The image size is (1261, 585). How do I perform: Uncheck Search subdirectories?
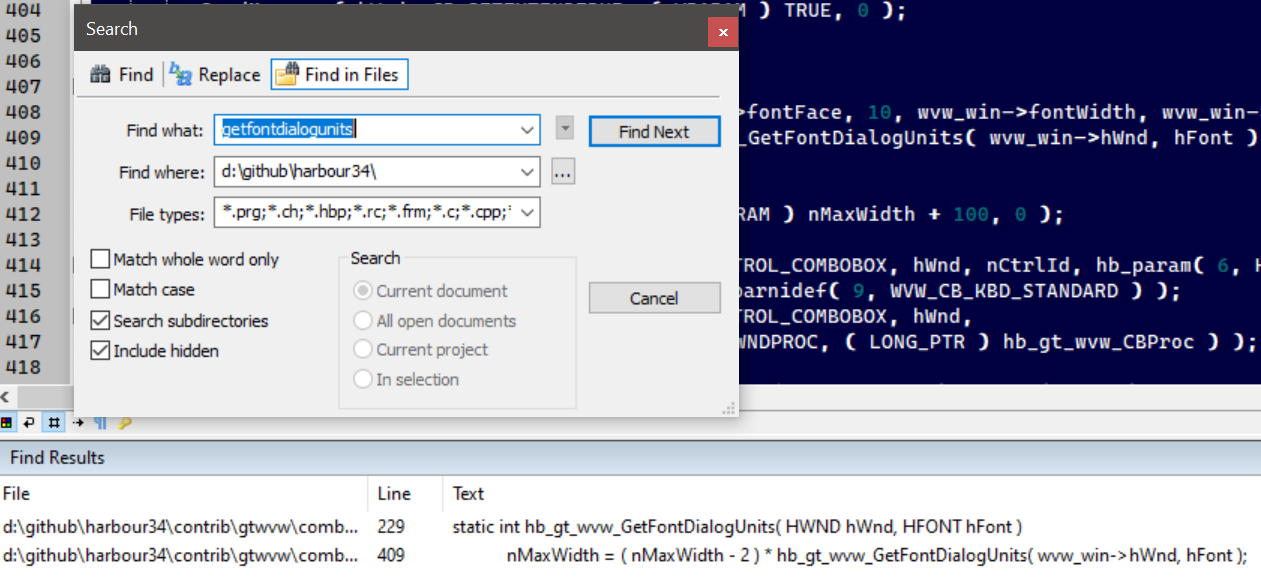pos(100,321)
